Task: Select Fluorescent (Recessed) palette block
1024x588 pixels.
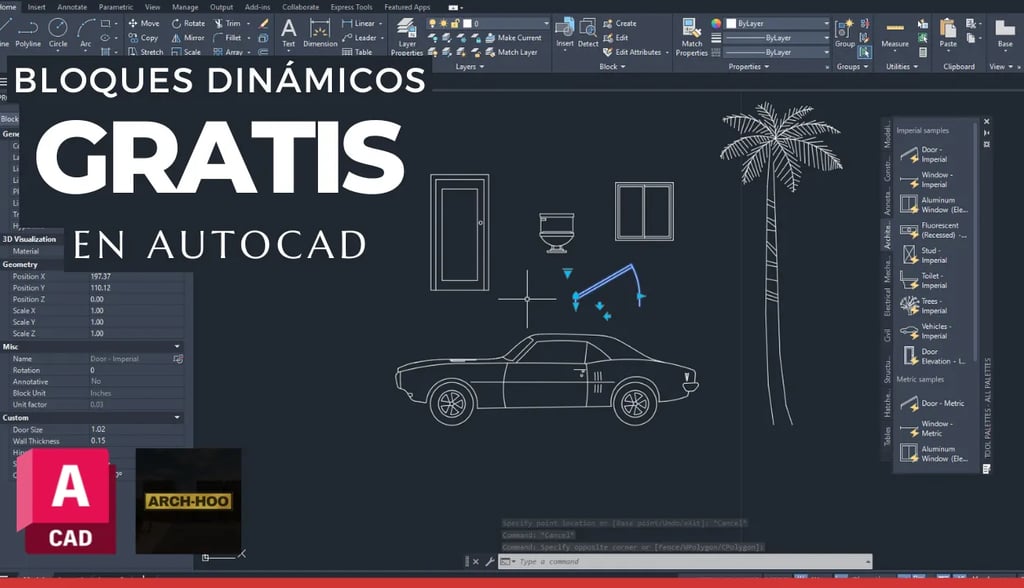Action: 933,230
